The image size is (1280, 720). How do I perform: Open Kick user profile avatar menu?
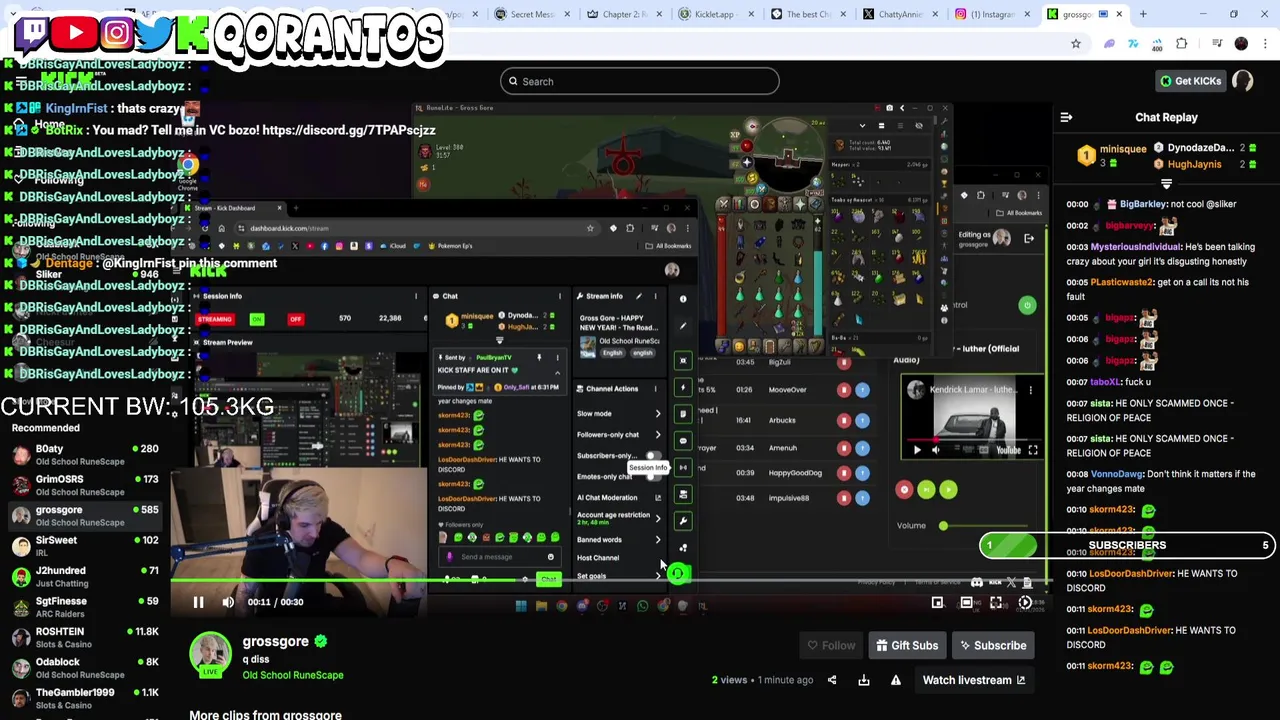click(1243, 81)
